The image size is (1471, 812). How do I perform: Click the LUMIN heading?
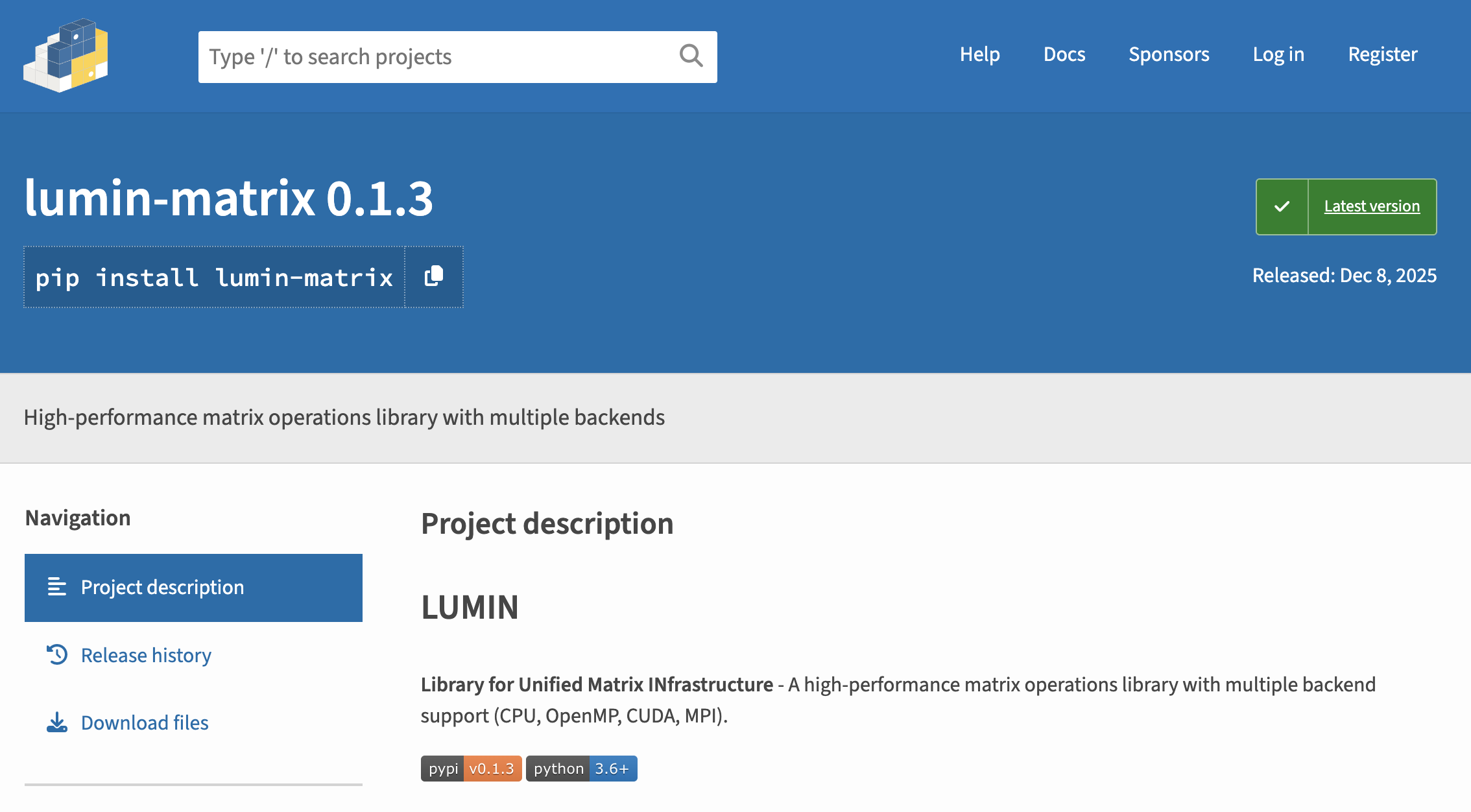[x=470, y=607]
